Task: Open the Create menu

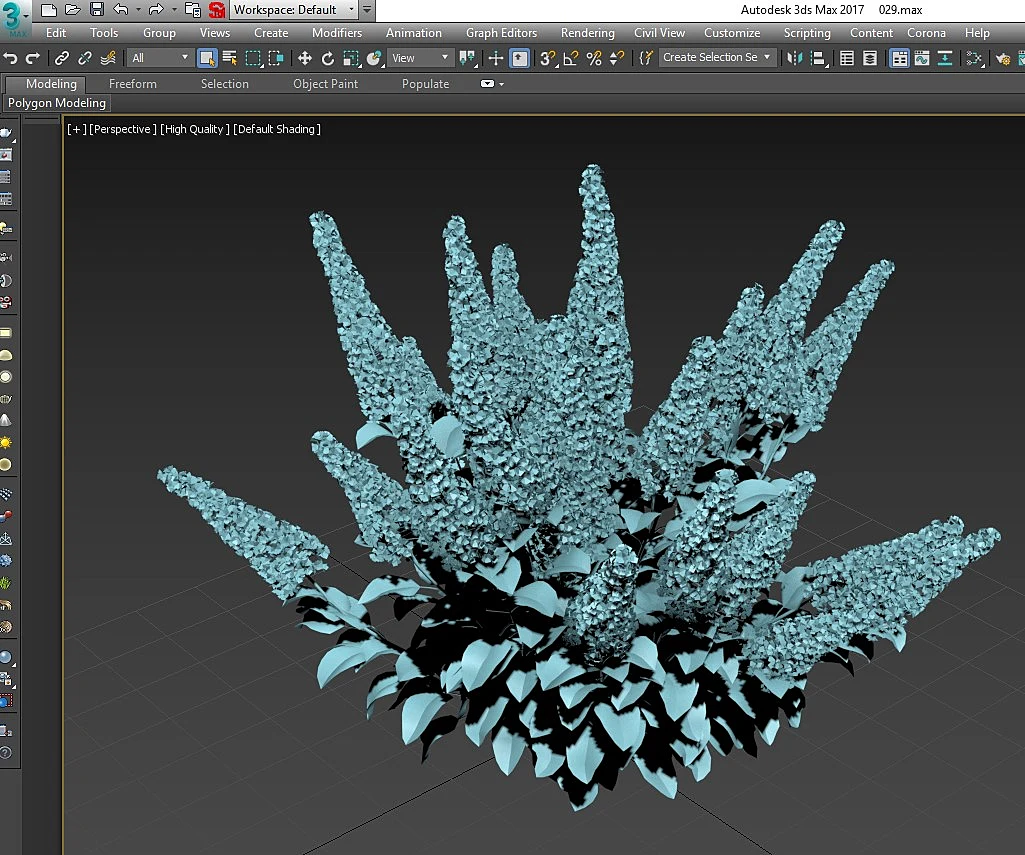Action: [271, 33]
